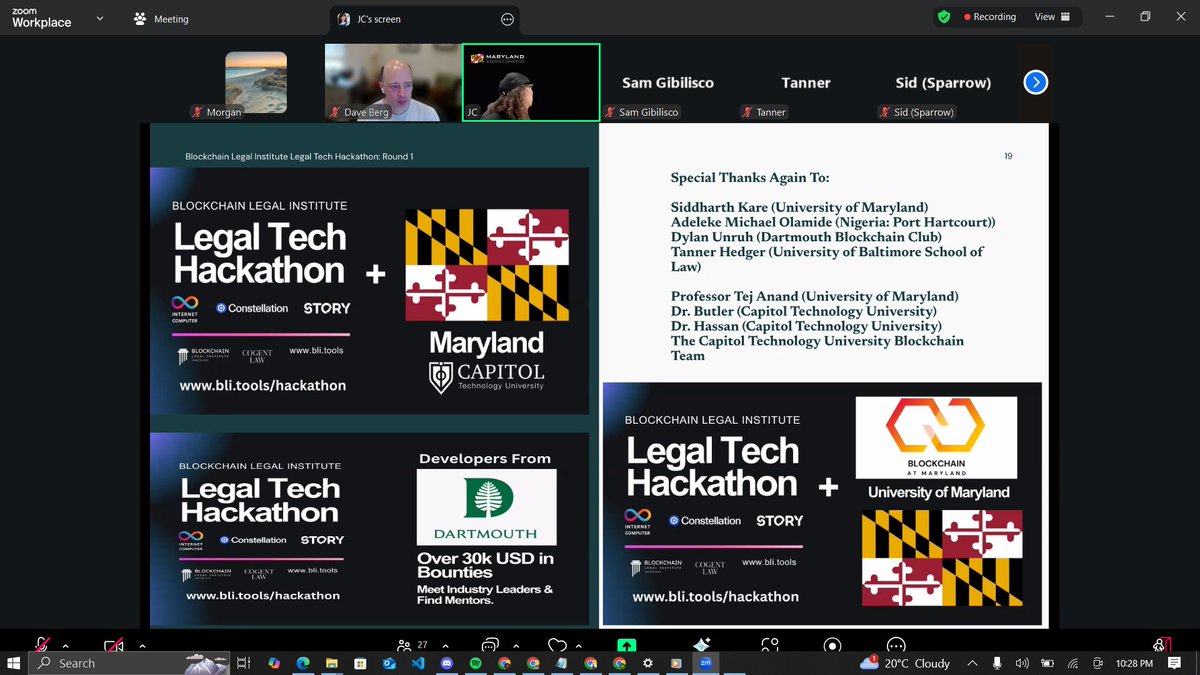Open the Zoom Apps icon
Screen dimensions: 1200x675
(769, 645)
